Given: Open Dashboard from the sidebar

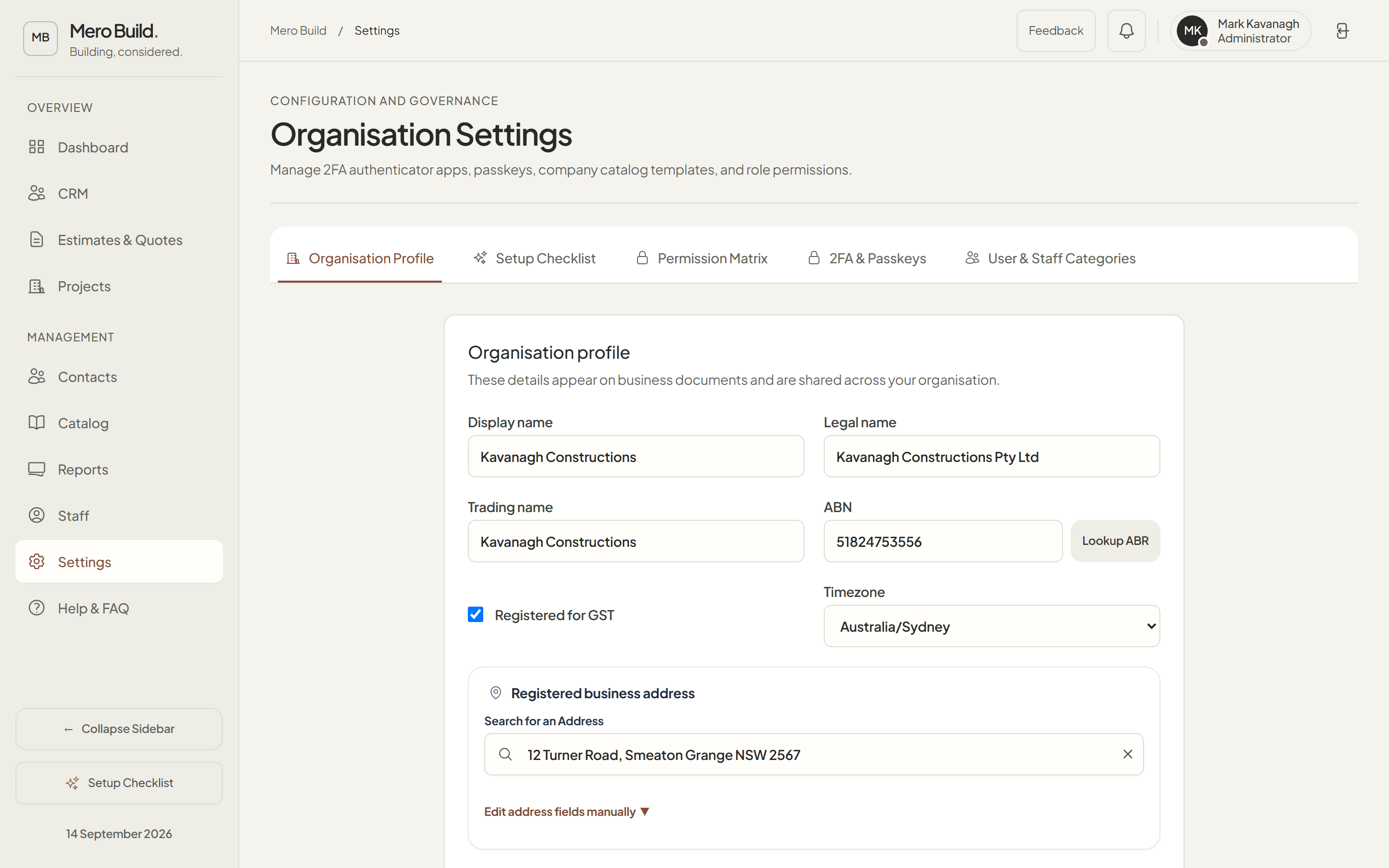Looking at the screenshot, I should point(119,148).
